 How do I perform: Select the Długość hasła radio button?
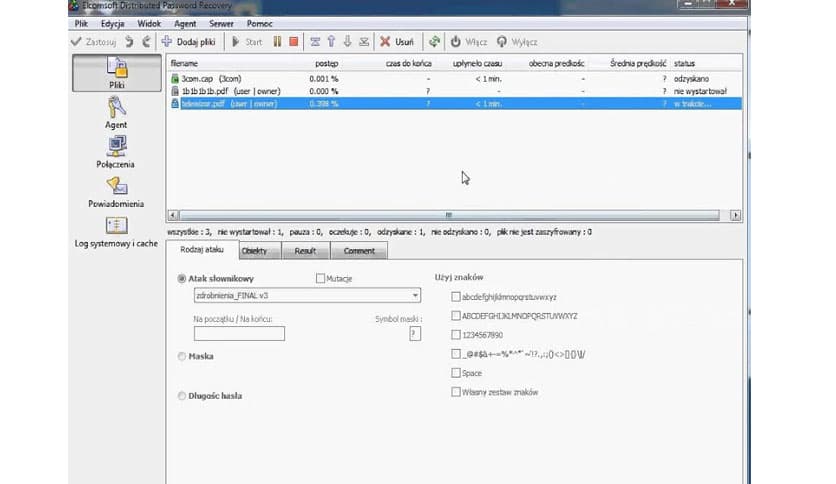click(182, 396)
